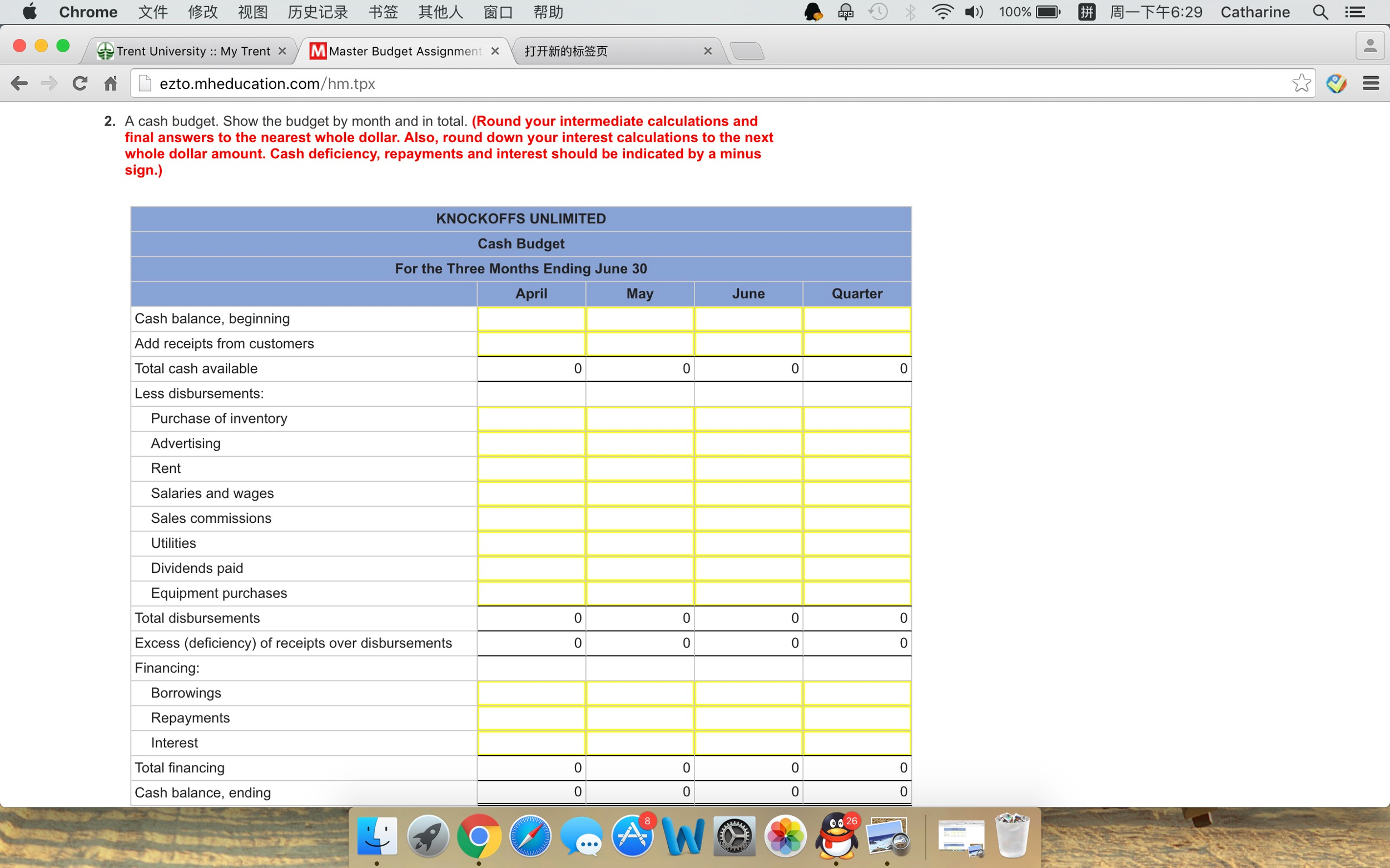Open Chrome's hamburger settings menu

pos(1371,83)
